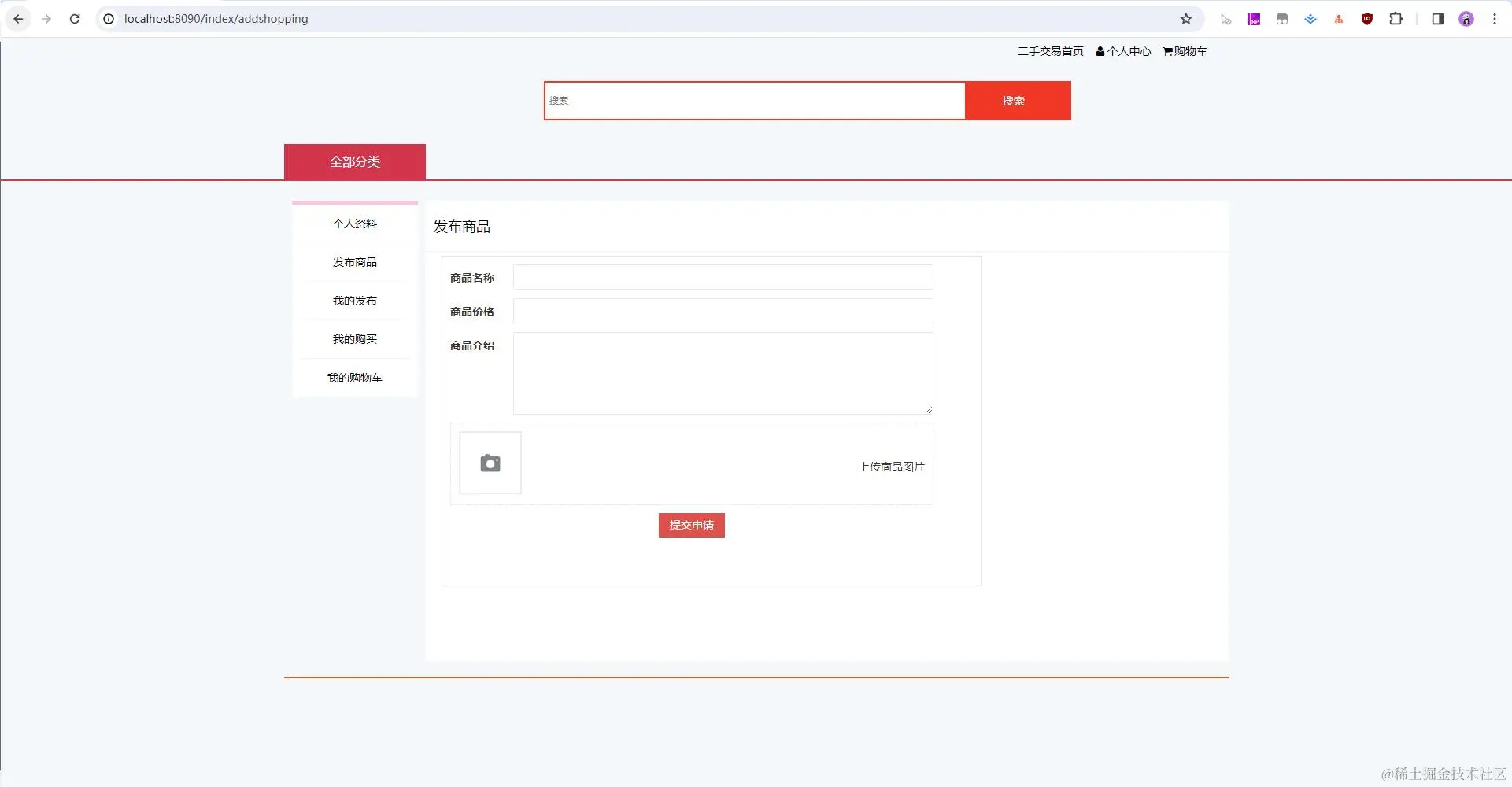Click the site info icon in address bar
Viewport: 1512px width, 787px height.
(x=109, y=19)
